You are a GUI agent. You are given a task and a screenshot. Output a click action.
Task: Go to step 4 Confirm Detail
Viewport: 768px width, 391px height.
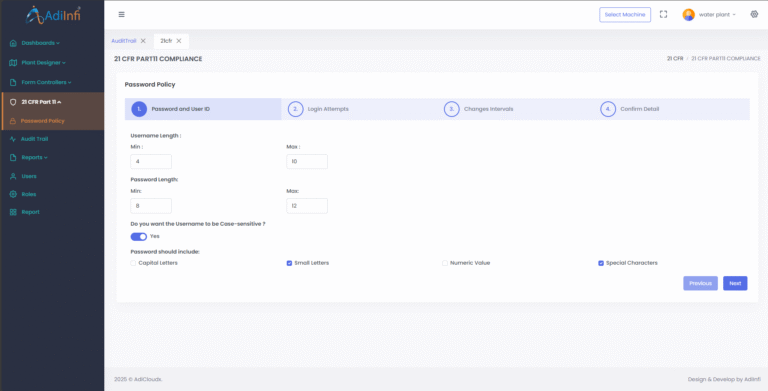click(x=672, y=109)
